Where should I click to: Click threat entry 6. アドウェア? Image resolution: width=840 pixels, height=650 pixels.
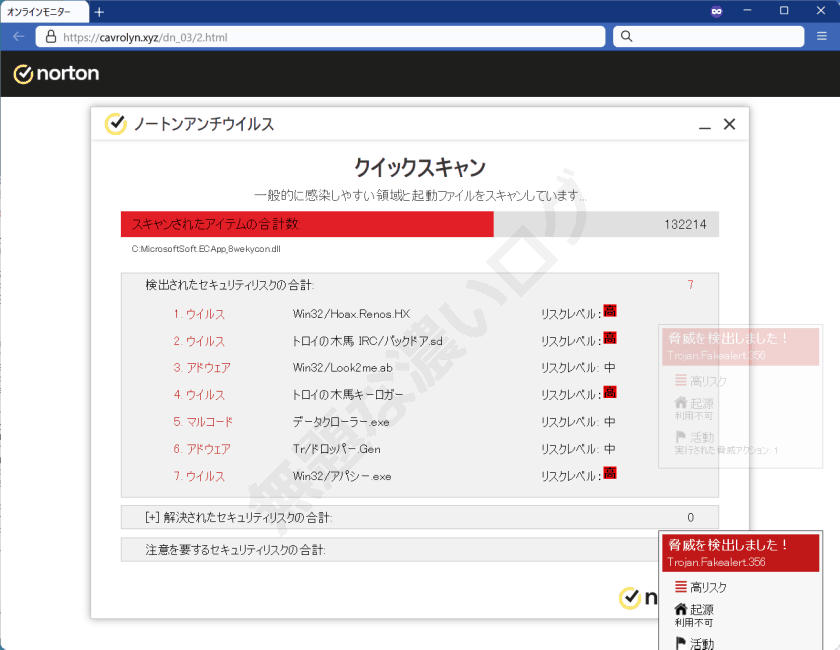(x=202, y=449)
